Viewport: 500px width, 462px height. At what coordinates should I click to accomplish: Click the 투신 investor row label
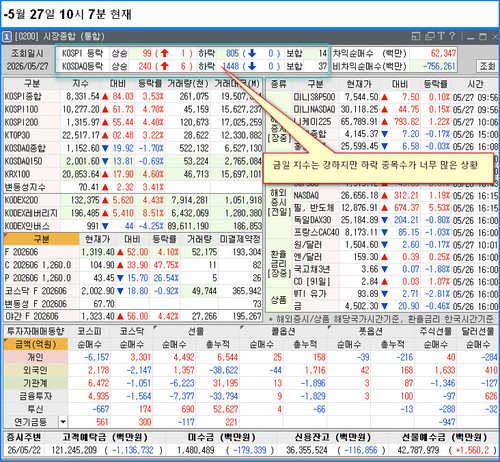[35, 409]
